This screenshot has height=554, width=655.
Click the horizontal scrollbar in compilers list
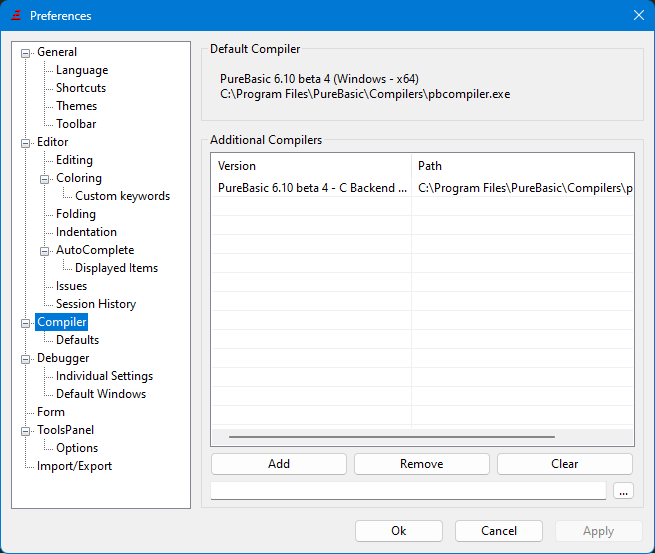tap(391, 437)
